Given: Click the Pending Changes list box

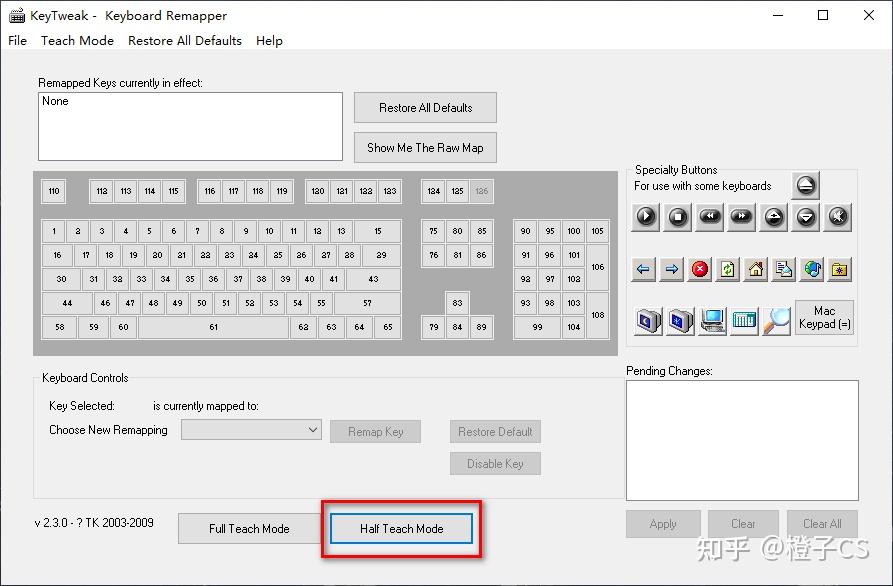Looking at the screenshot, I should pyautogui.click(x=742, y=440).
